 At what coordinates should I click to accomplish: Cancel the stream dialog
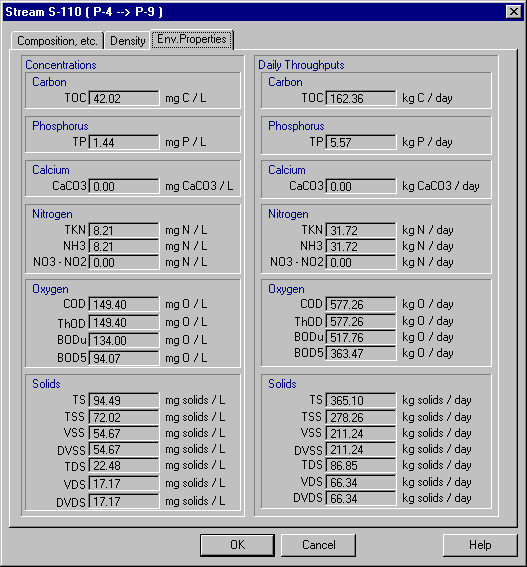point(318,545)
